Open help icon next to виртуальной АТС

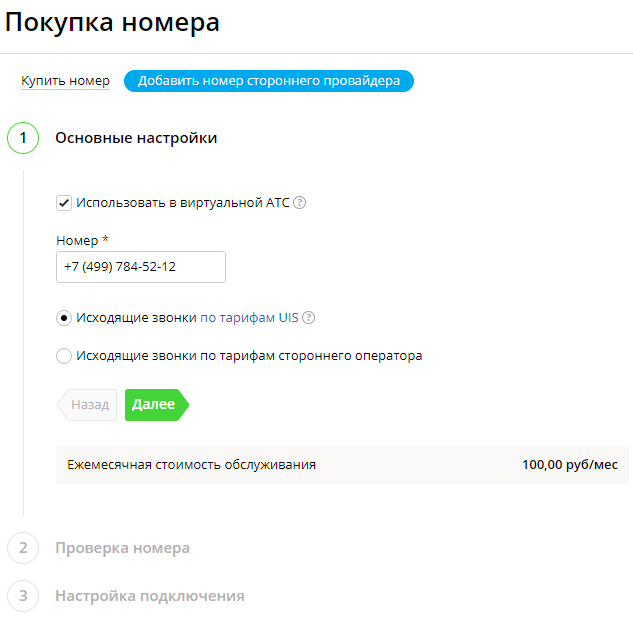(299, 202)
